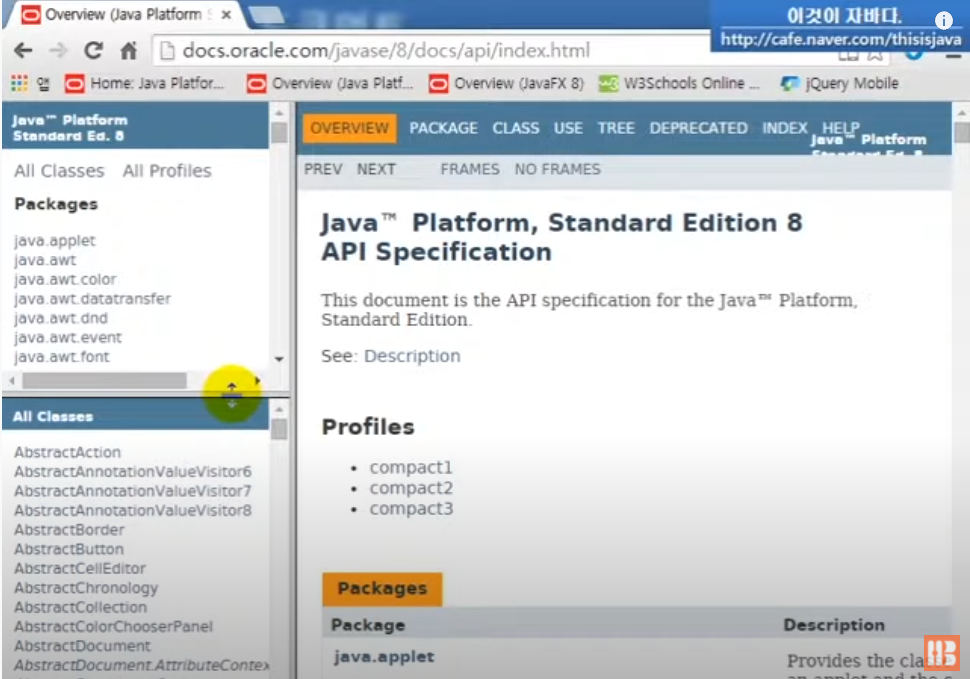Viewport: 970px width, 679px height.
Task: Click the FRAMES link
Action: (x=470, y=169)
